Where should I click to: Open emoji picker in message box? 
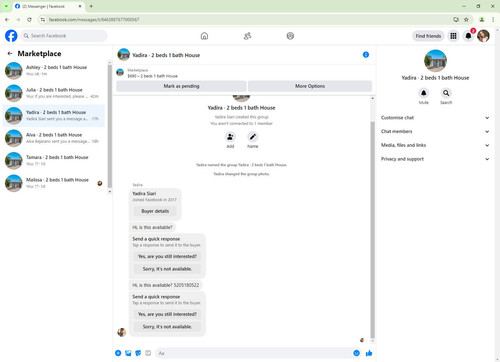356,353
